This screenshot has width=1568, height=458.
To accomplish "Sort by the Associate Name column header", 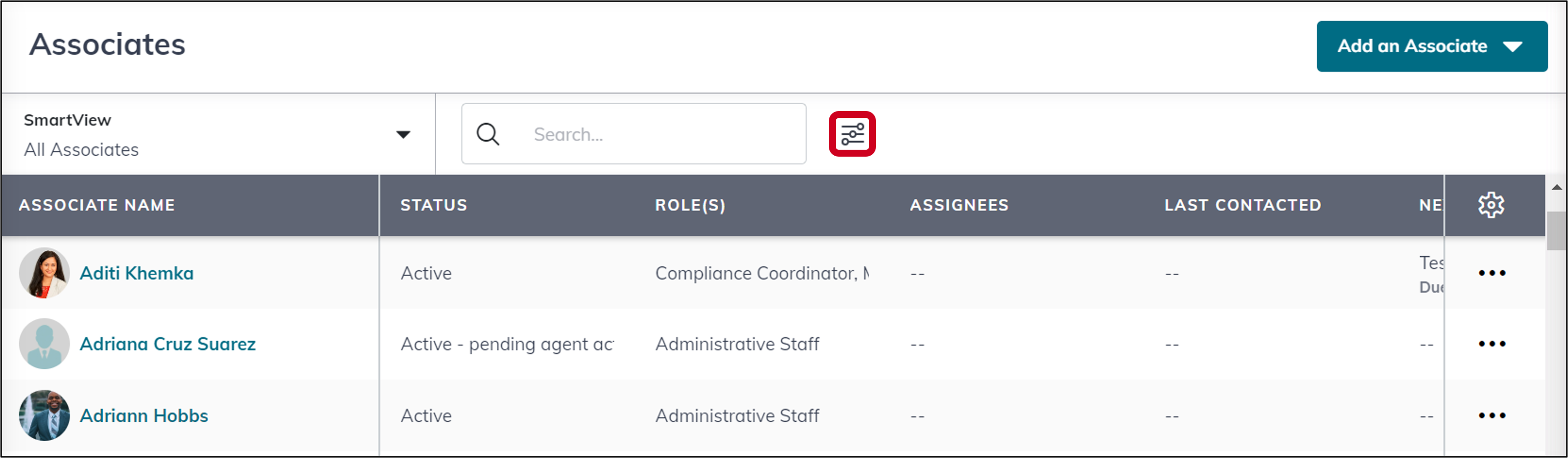I will [97, 205].
